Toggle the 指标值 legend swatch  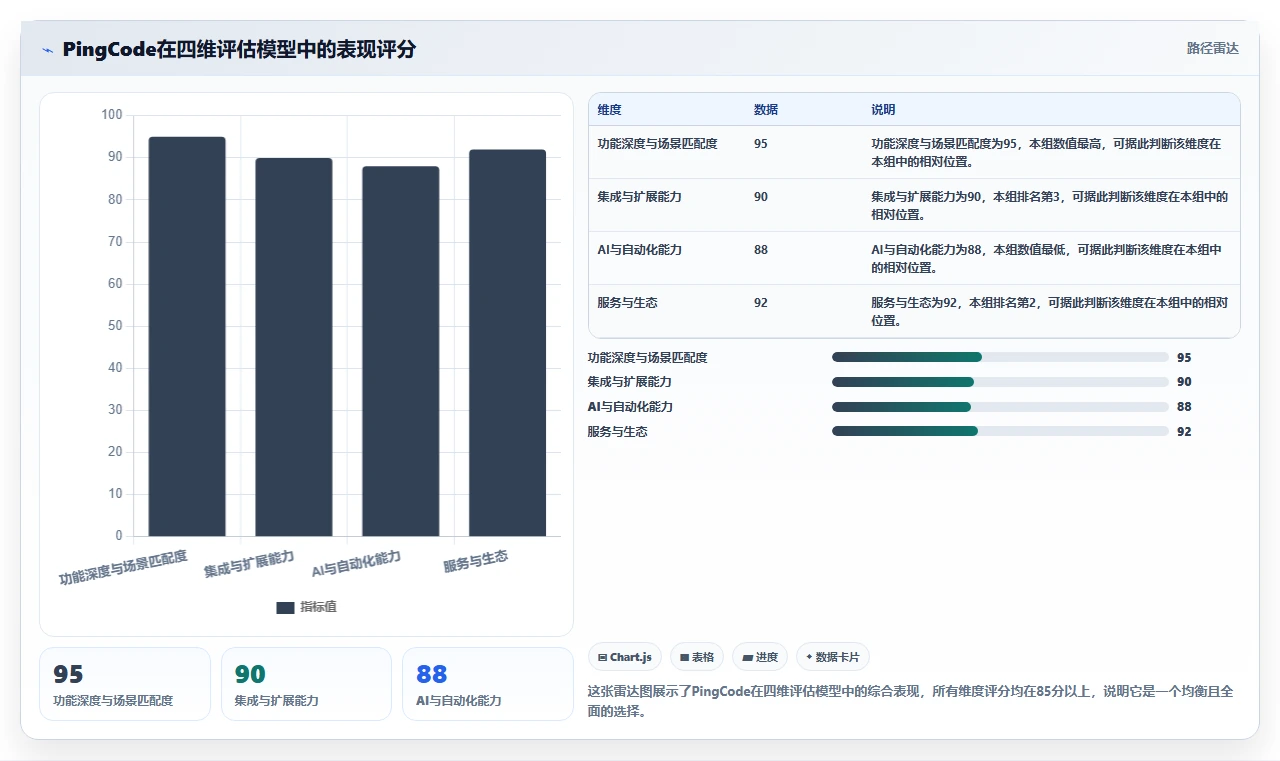(x=285, y=607)
